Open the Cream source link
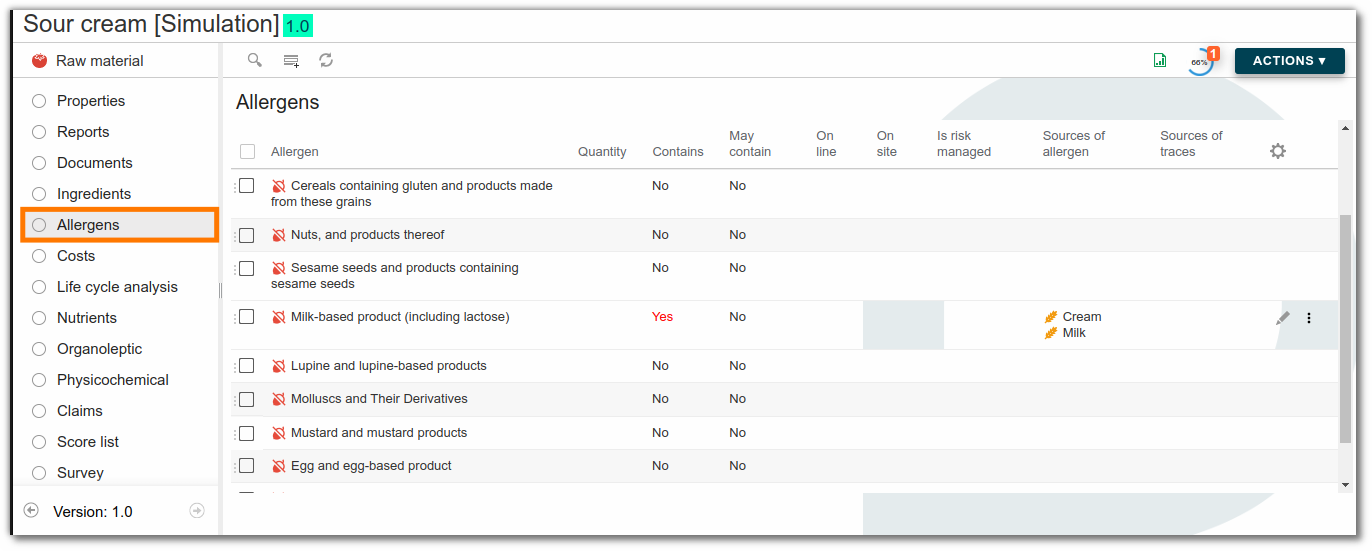Image resolution: width=1372 pixels, height=551 pixels. (x=1081, y=317)
